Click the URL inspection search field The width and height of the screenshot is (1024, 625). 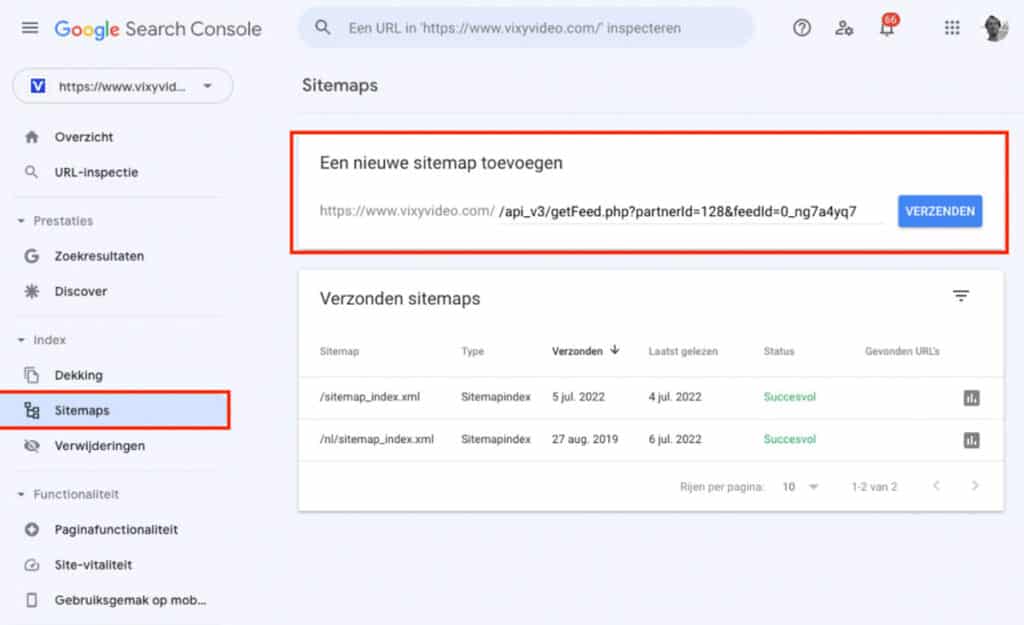526,28
